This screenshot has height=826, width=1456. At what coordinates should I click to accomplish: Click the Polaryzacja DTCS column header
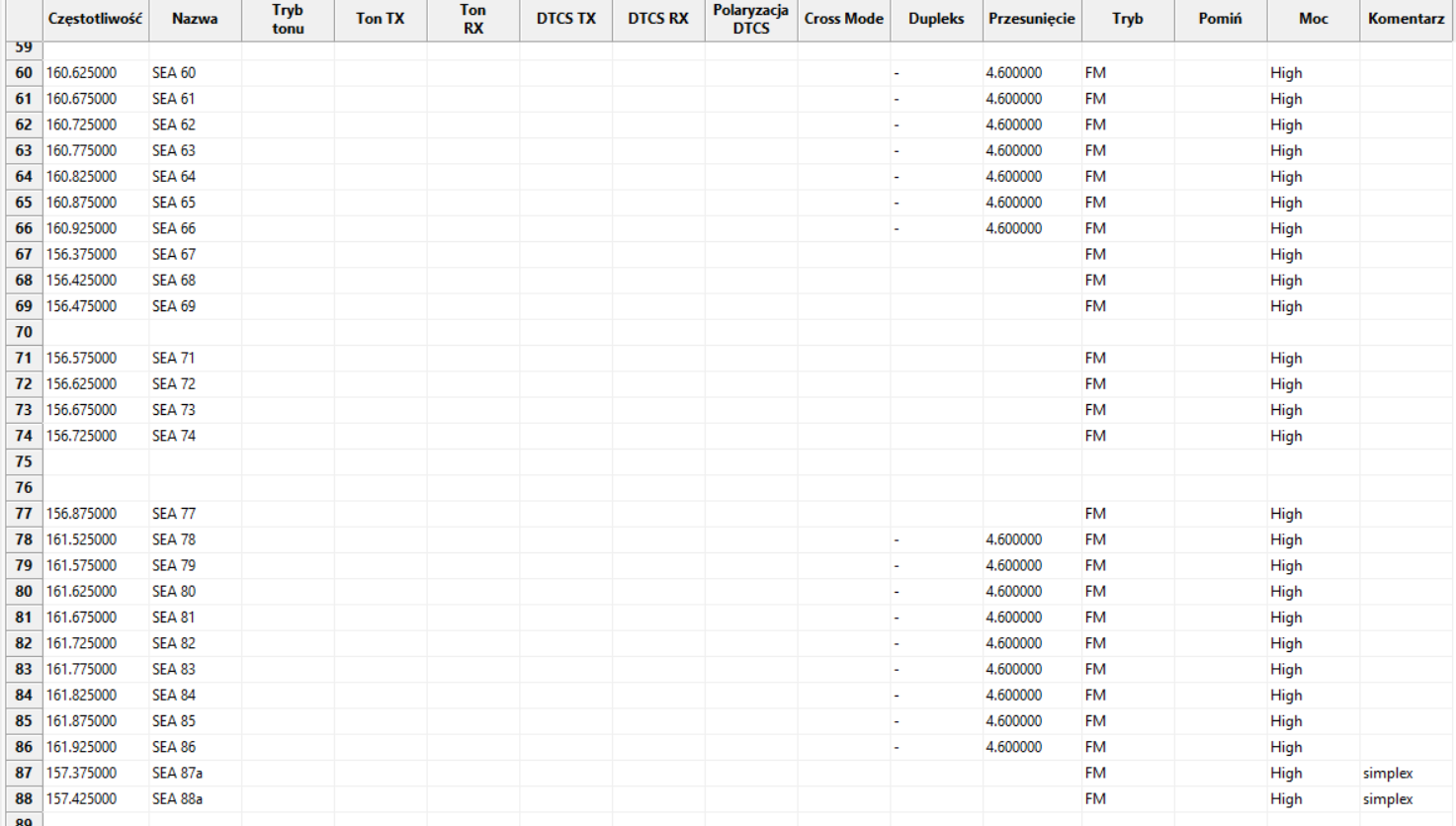[750, 19]
